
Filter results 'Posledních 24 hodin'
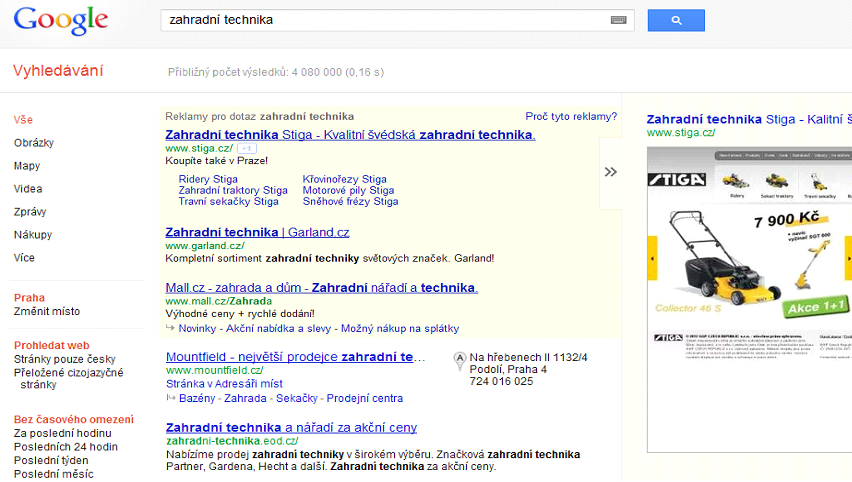click(66, 447)
